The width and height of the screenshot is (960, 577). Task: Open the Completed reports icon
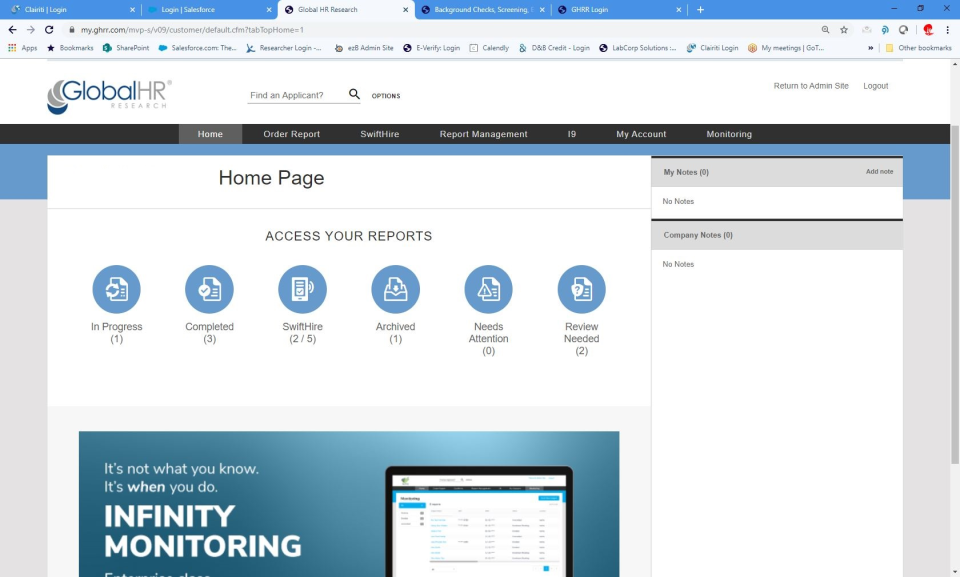[209, 288]
